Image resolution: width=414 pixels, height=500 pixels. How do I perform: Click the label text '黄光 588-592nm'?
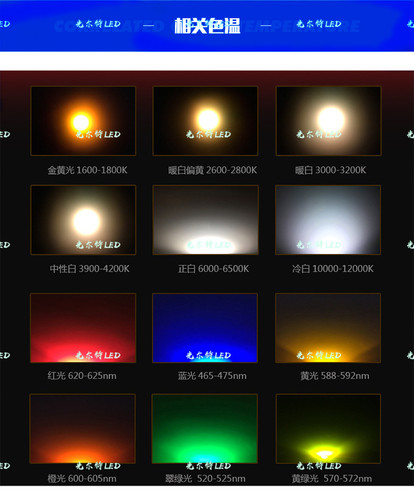click(335, 376)
